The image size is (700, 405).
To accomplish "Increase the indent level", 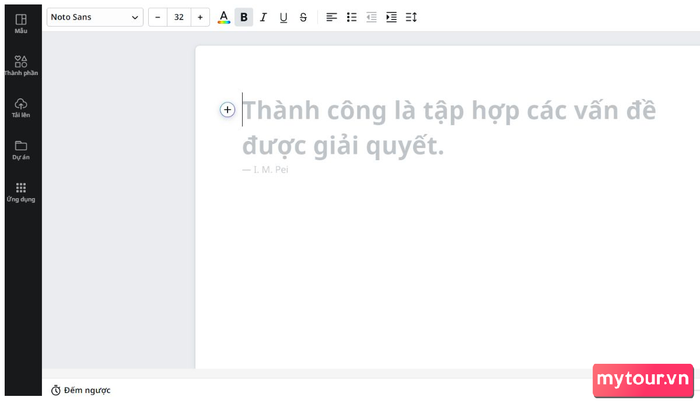I will [x=391, y=17].
